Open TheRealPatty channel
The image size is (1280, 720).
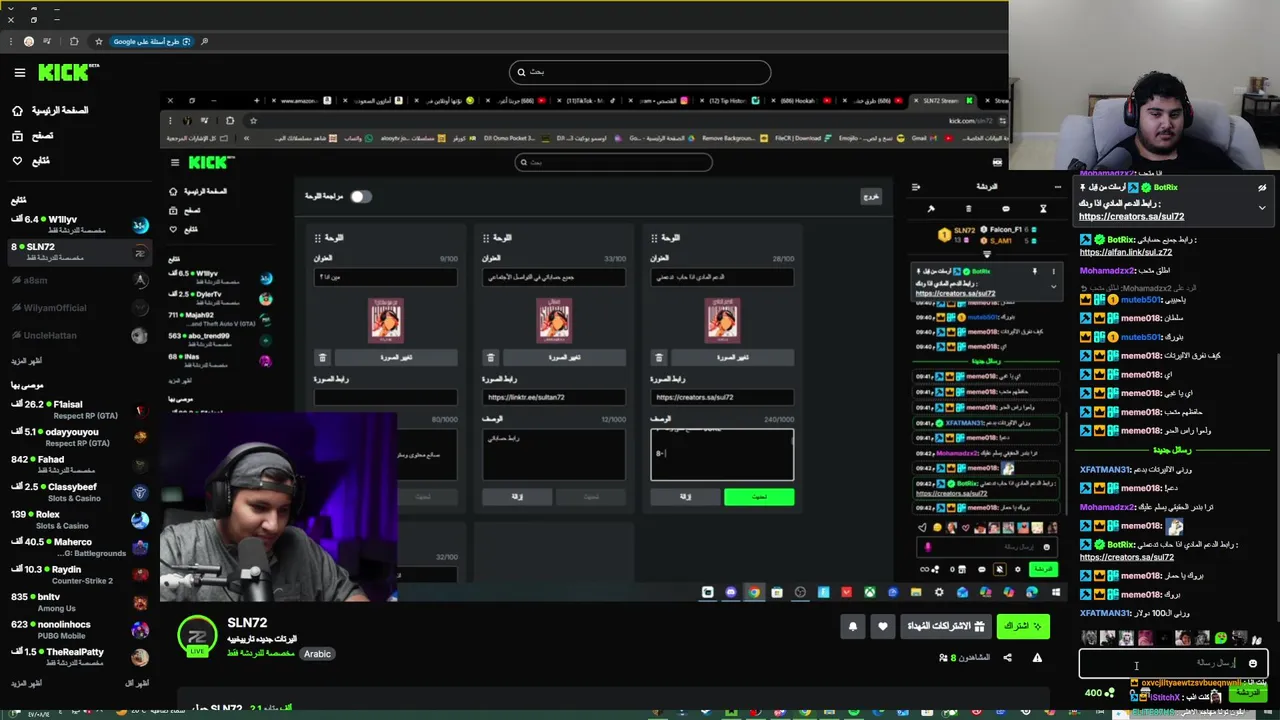point(78,657)
